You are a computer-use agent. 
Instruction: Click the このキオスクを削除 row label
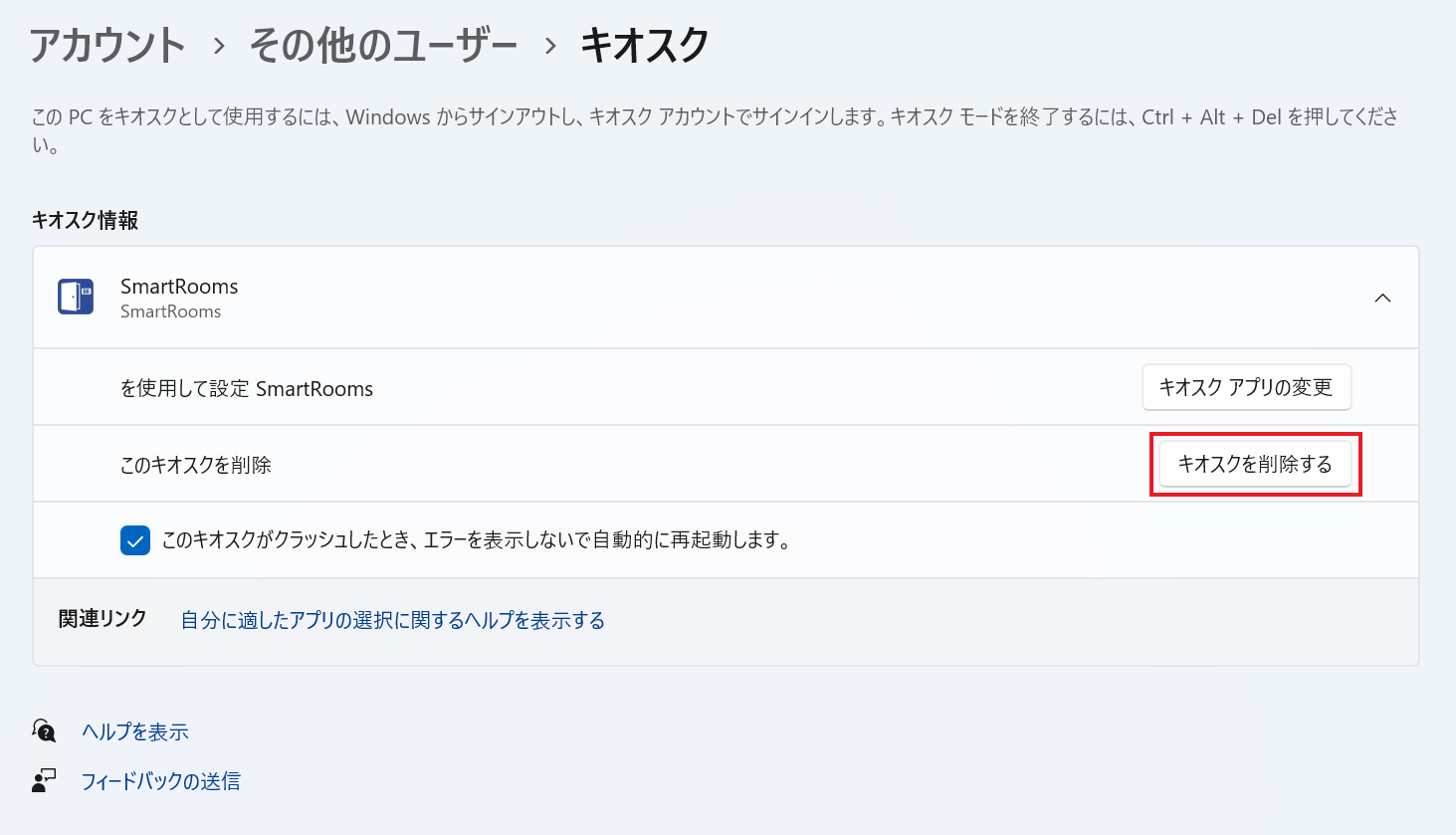(x=196, y=465)
